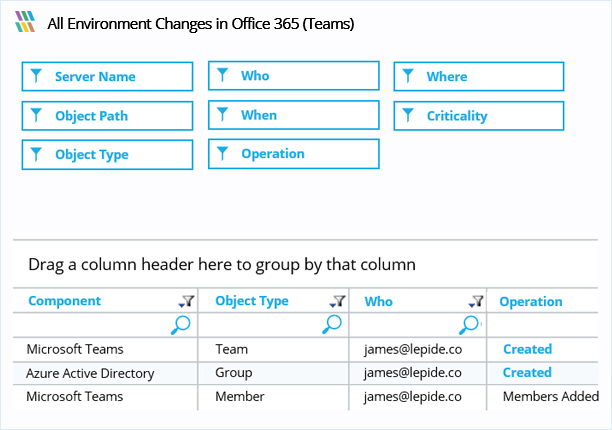
Task: Open Who column filter dropdown
Action: [x=476, y=301]
